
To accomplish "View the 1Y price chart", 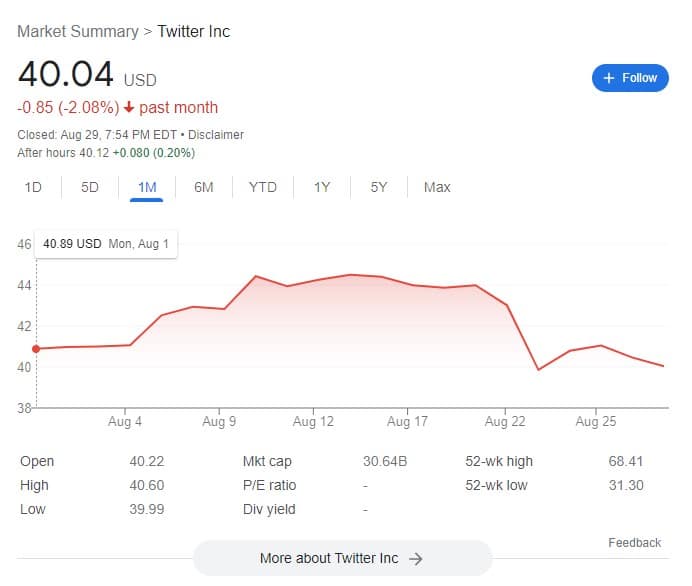I will tap(322, 187).
